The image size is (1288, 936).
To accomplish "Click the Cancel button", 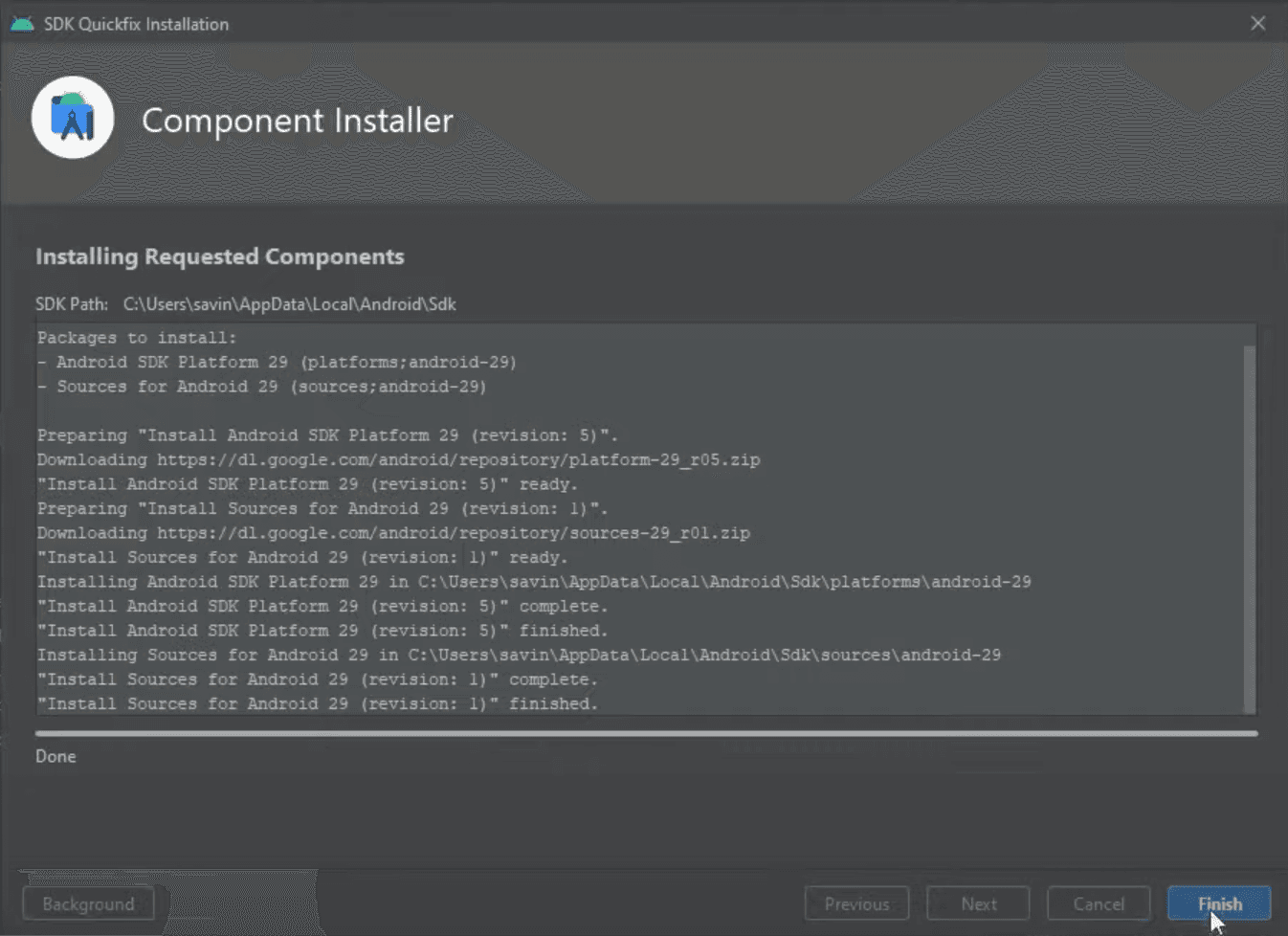I will (1098, 903).
